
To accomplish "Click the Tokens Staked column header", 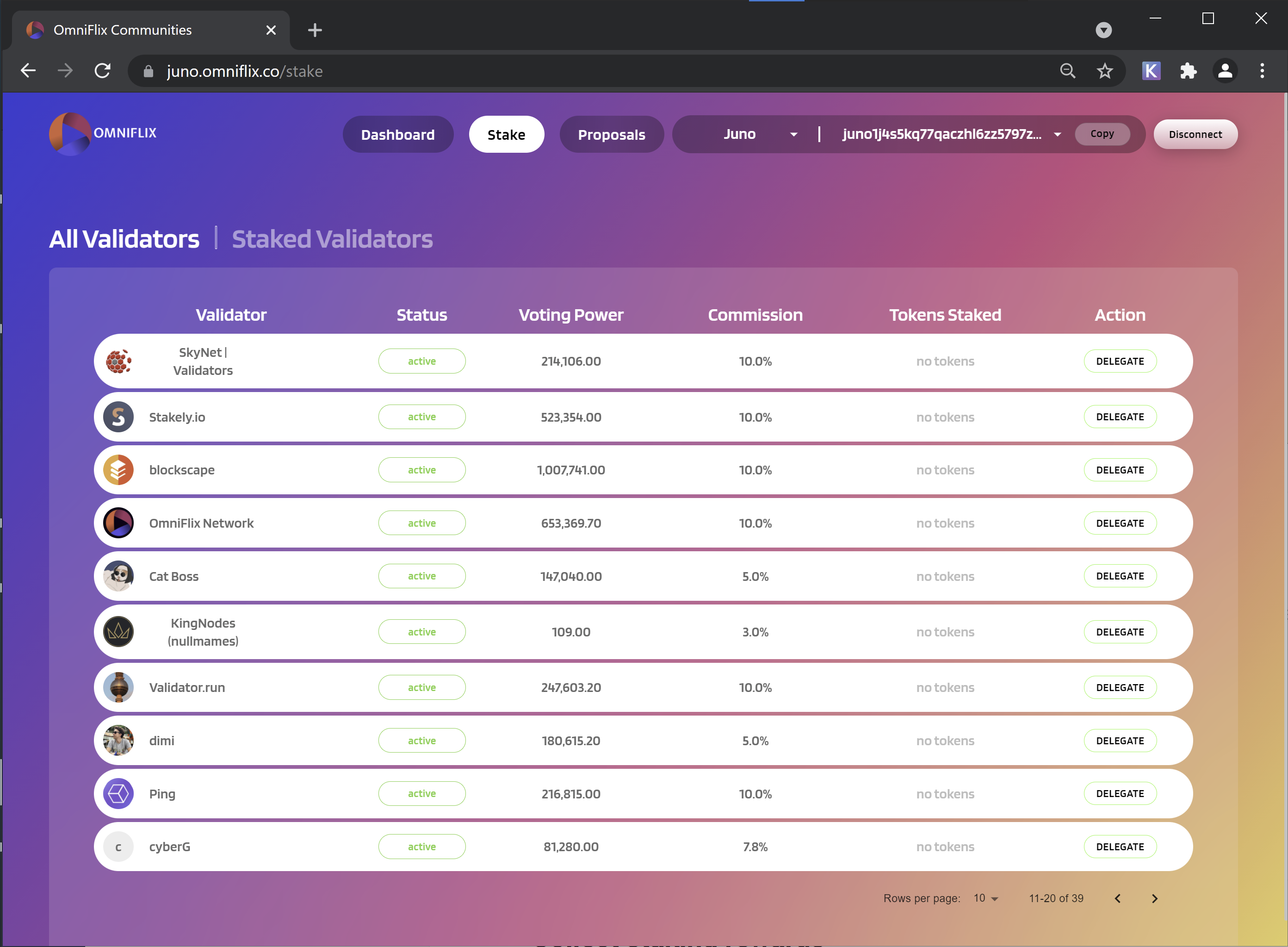I will 945,315.
